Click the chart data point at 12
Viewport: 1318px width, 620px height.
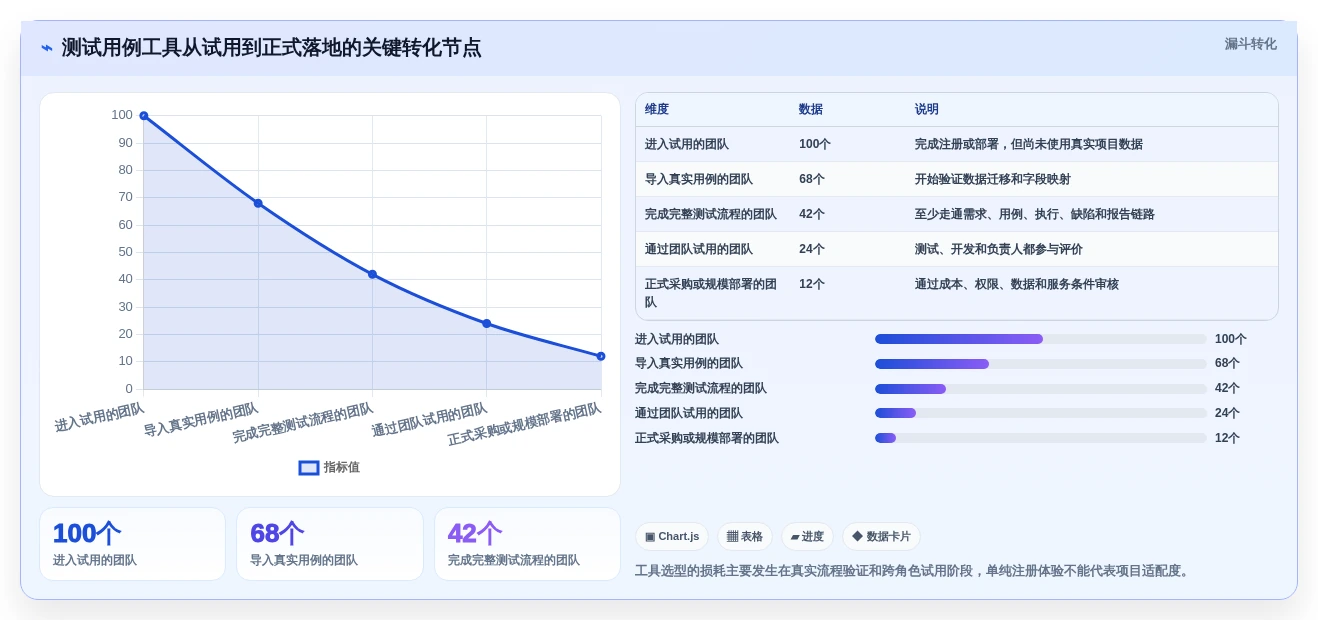(x=601, y=356)
